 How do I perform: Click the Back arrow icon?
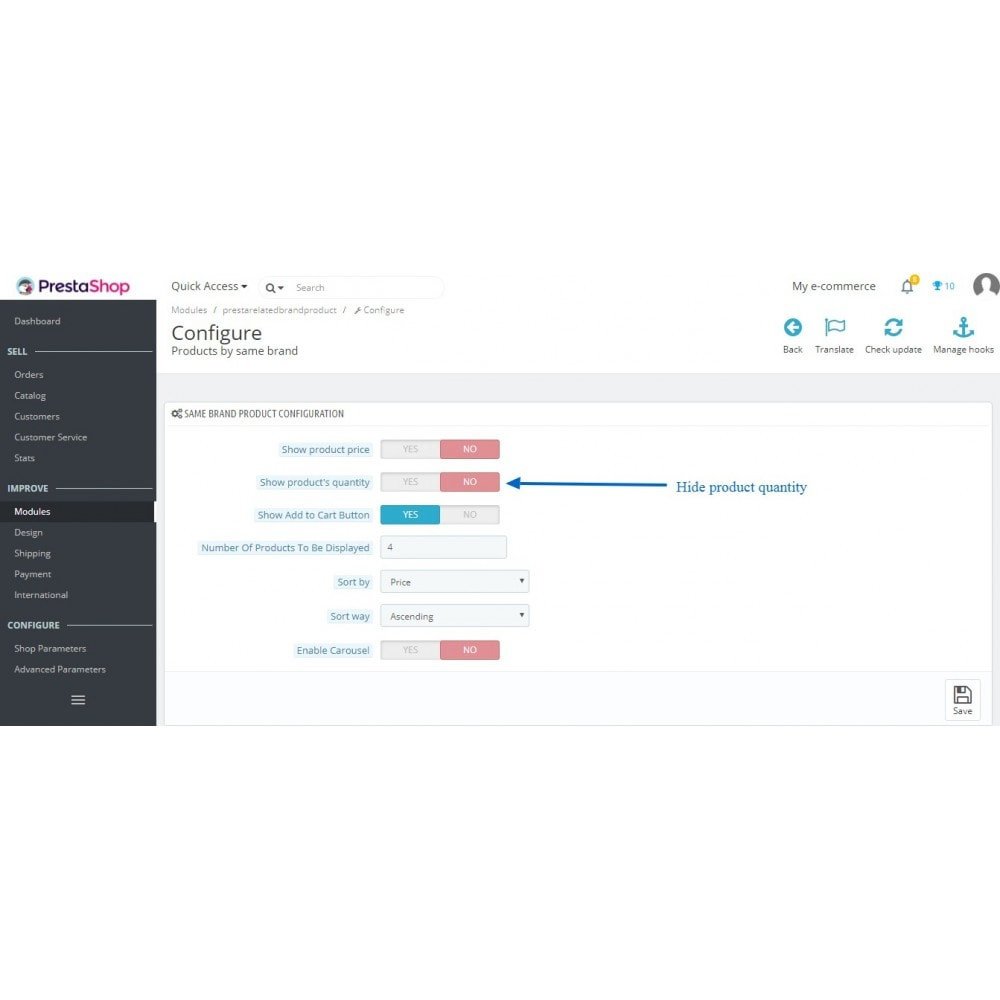792,327
